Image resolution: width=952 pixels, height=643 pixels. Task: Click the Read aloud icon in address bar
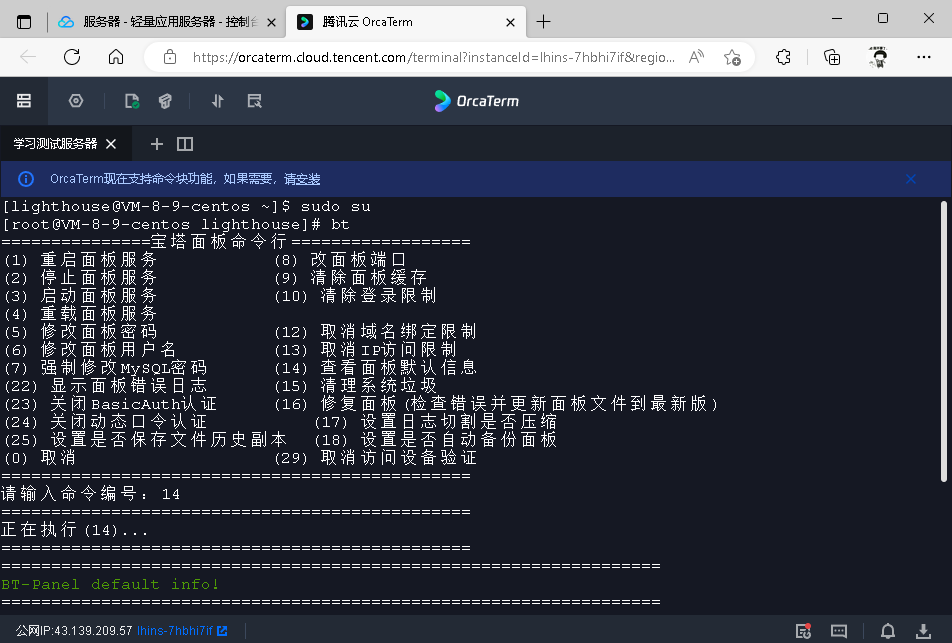pyautogui.click(x=696, y=57)
